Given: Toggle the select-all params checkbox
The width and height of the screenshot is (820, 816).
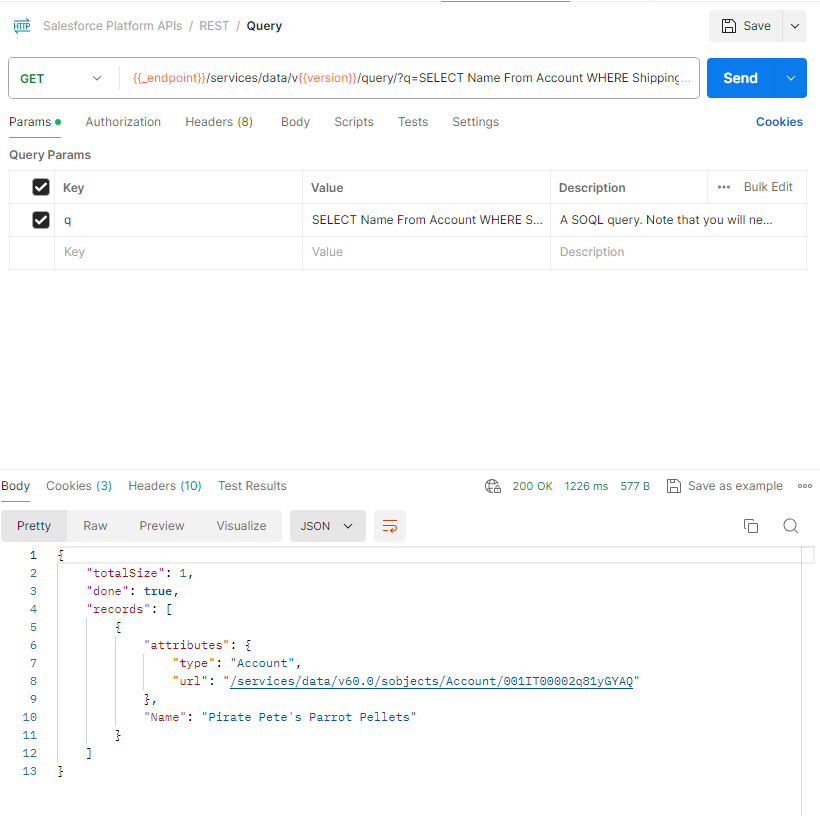Looking at the screenshot, I should pyautogui.click(x=41, y=187).
